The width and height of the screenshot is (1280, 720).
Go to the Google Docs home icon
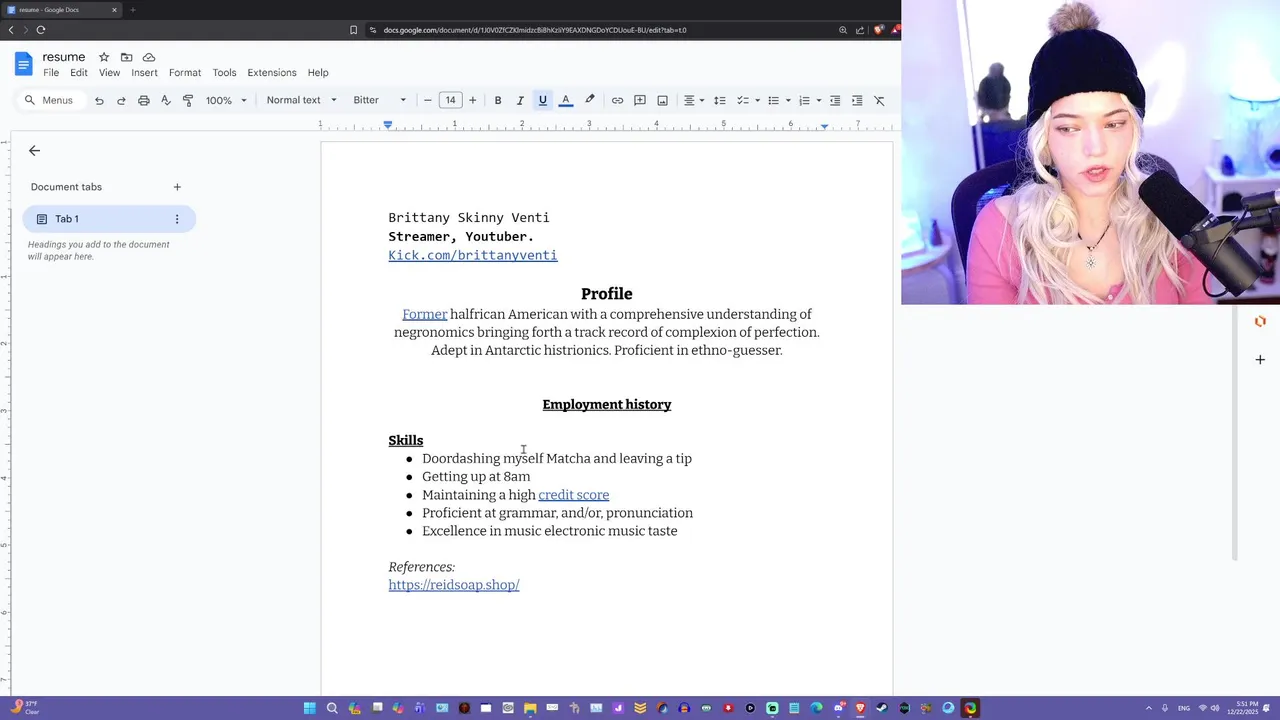coord(23,64)
